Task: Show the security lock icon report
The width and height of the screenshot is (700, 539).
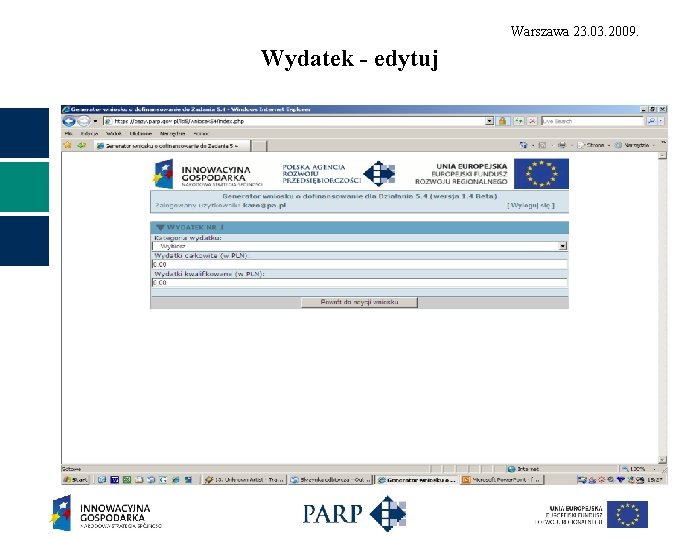Action: (502, 121)
